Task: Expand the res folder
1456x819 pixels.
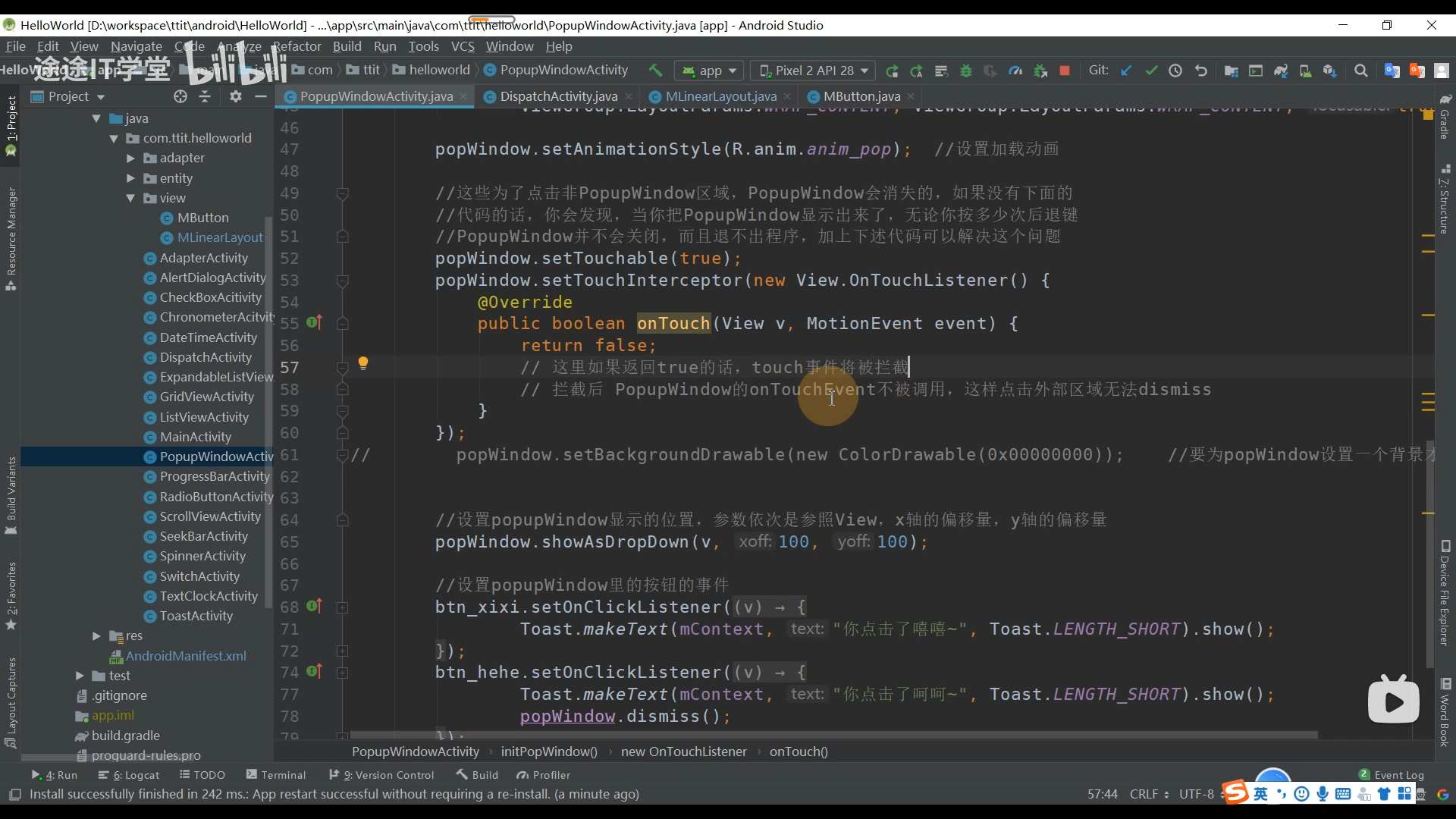Action: click(x=96, y=635)
